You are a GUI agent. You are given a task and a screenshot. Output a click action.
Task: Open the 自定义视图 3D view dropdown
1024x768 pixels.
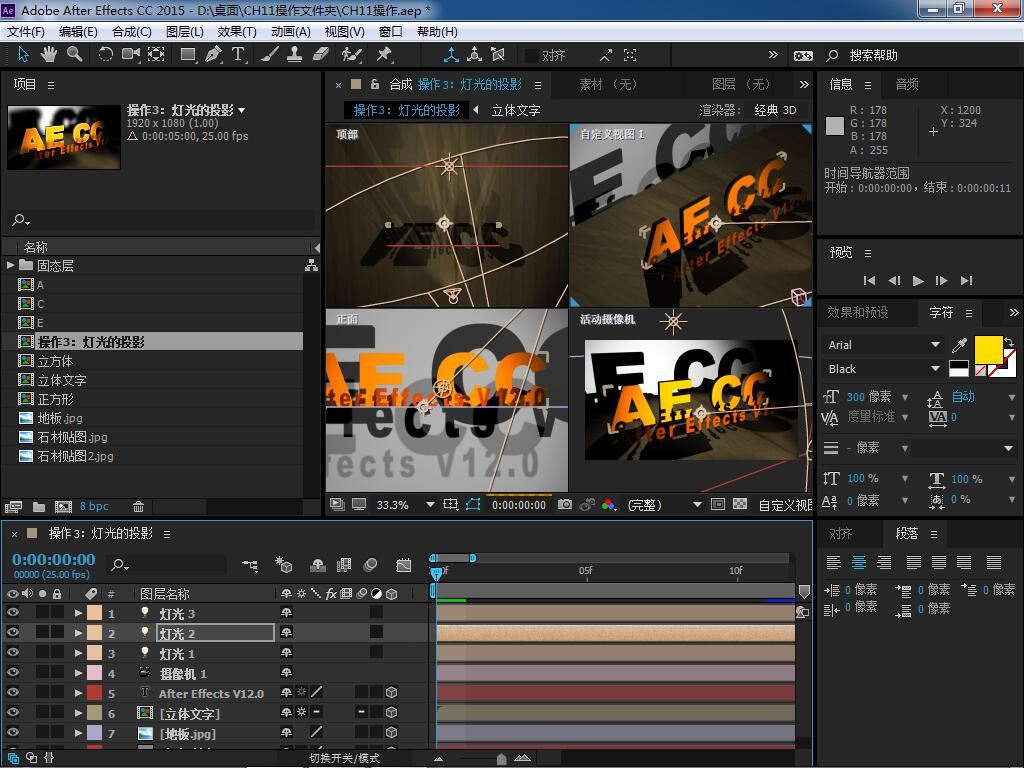click(x=785, y=505)
